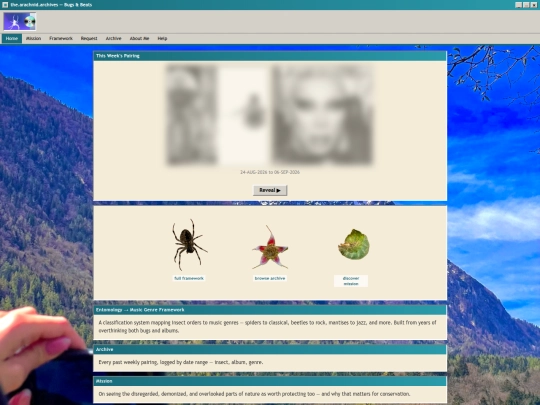The image size is (540, 405).
Task: Click the Archive section header
Action: (270, 350)
